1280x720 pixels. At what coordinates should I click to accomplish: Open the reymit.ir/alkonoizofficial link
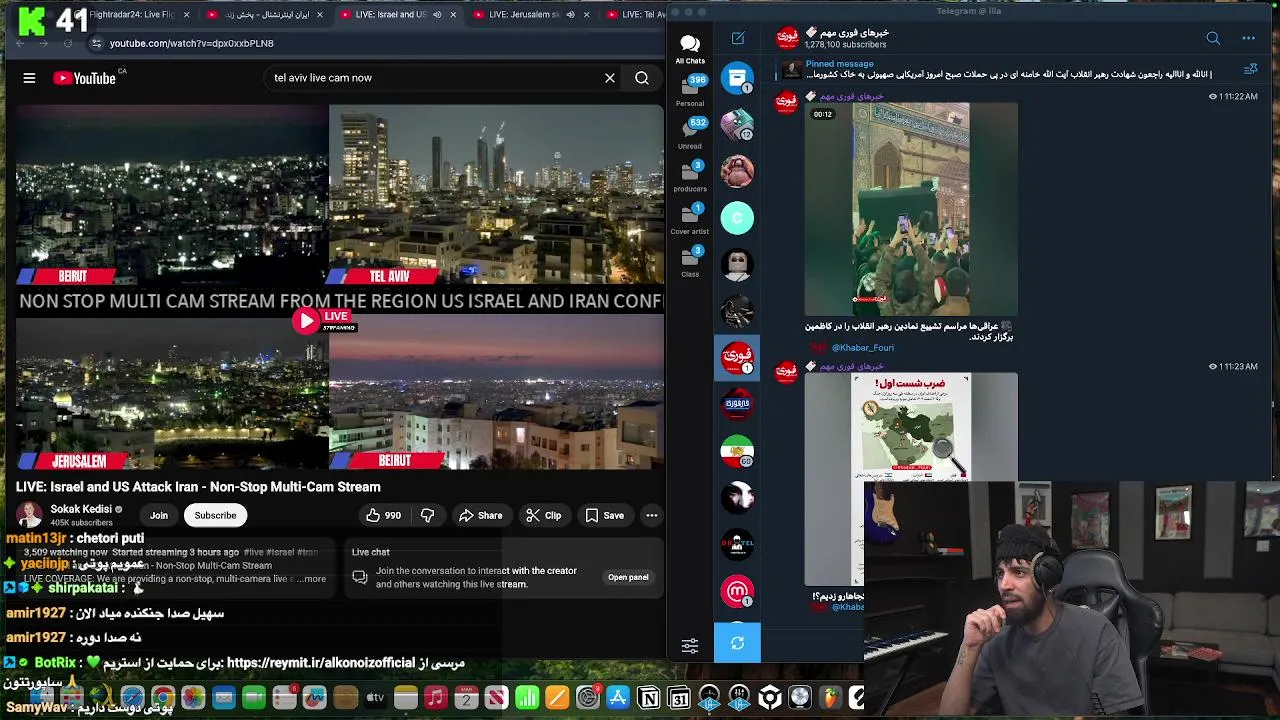(320, 663)
